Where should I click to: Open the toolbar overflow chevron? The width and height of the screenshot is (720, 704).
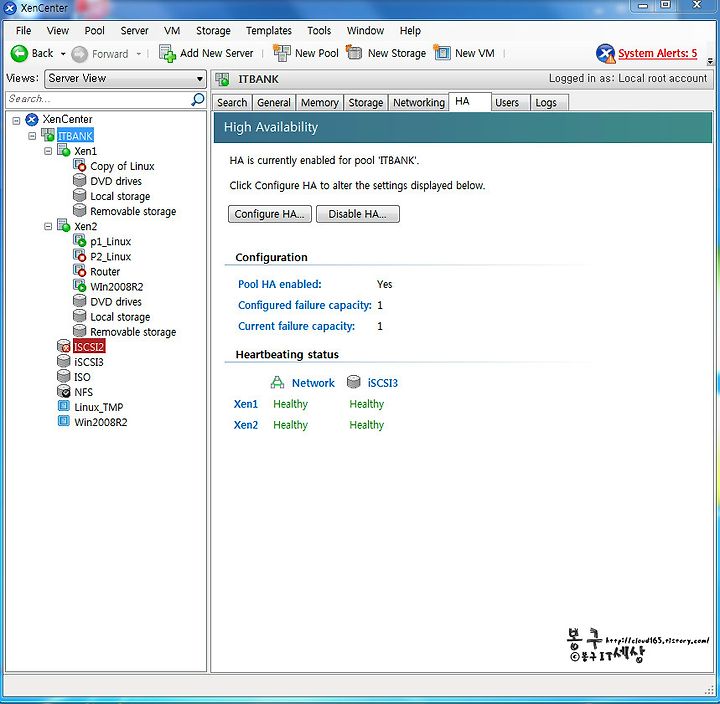(710, 61)
